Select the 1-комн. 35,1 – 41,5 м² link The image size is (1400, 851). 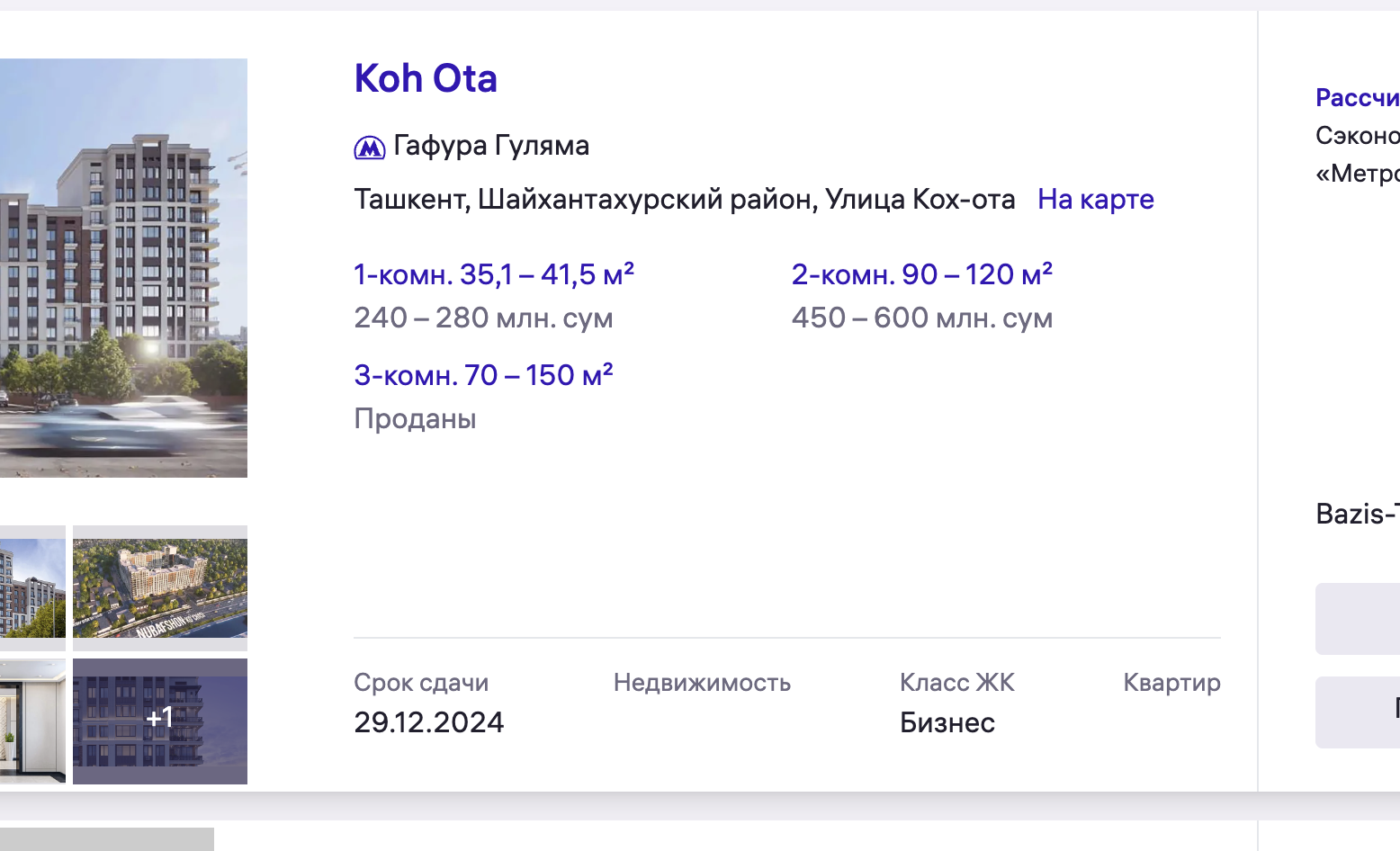tap(494, 274)
